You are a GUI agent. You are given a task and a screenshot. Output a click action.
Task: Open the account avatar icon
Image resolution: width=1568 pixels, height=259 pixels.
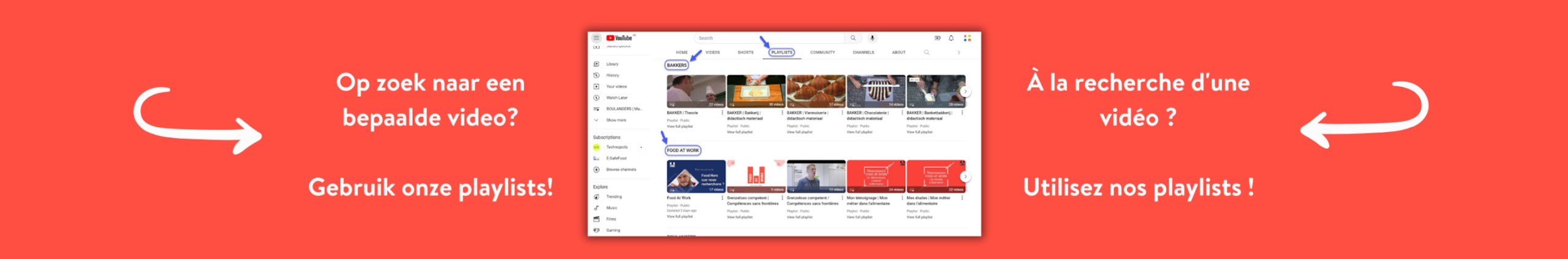pos(967,38)
